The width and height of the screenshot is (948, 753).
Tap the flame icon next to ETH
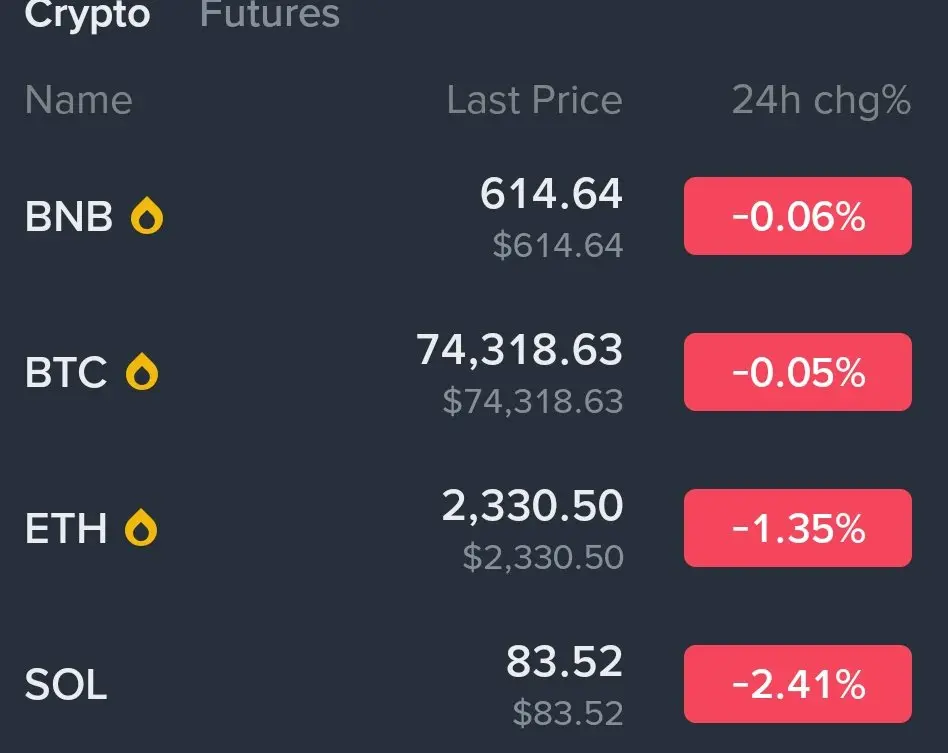(141, 528)
